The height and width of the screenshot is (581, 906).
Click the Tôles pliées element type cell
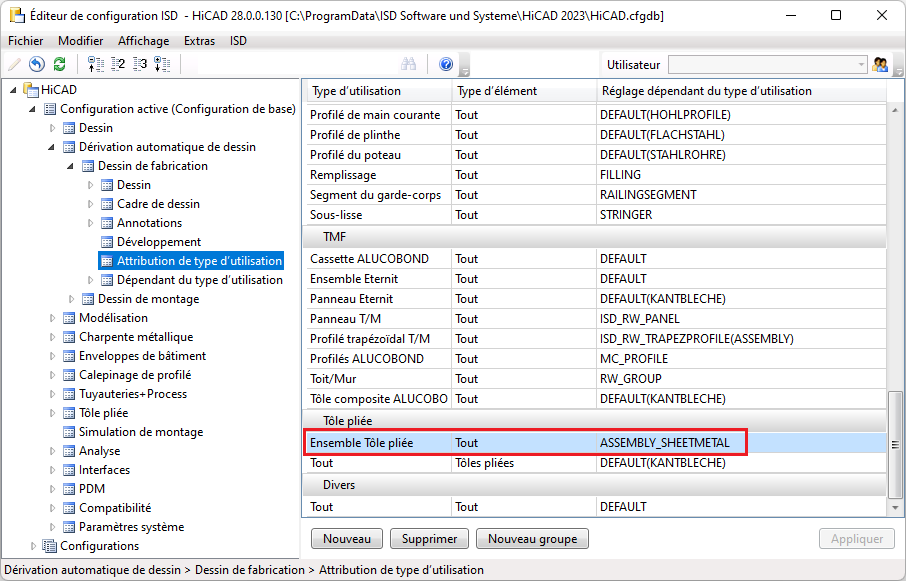pyautogui.click(x=524, y=463)
